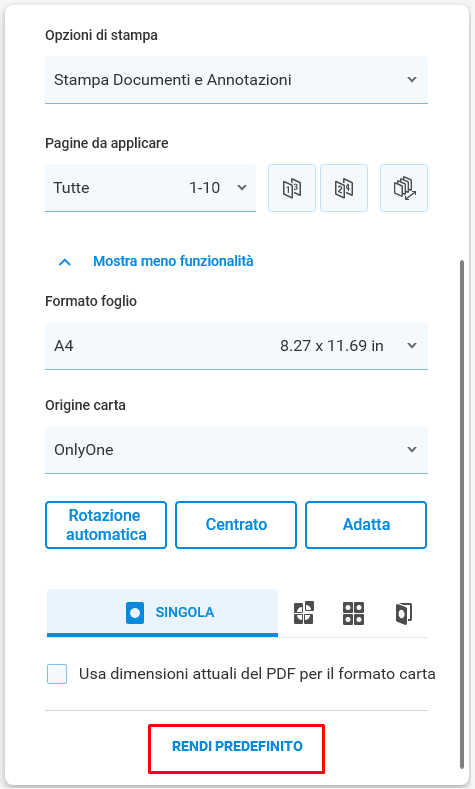Image resolution: width=475 pixels, height=789 pixels.
Task: Toggle Rotazione automatica option
Action: tap(106, 525)
